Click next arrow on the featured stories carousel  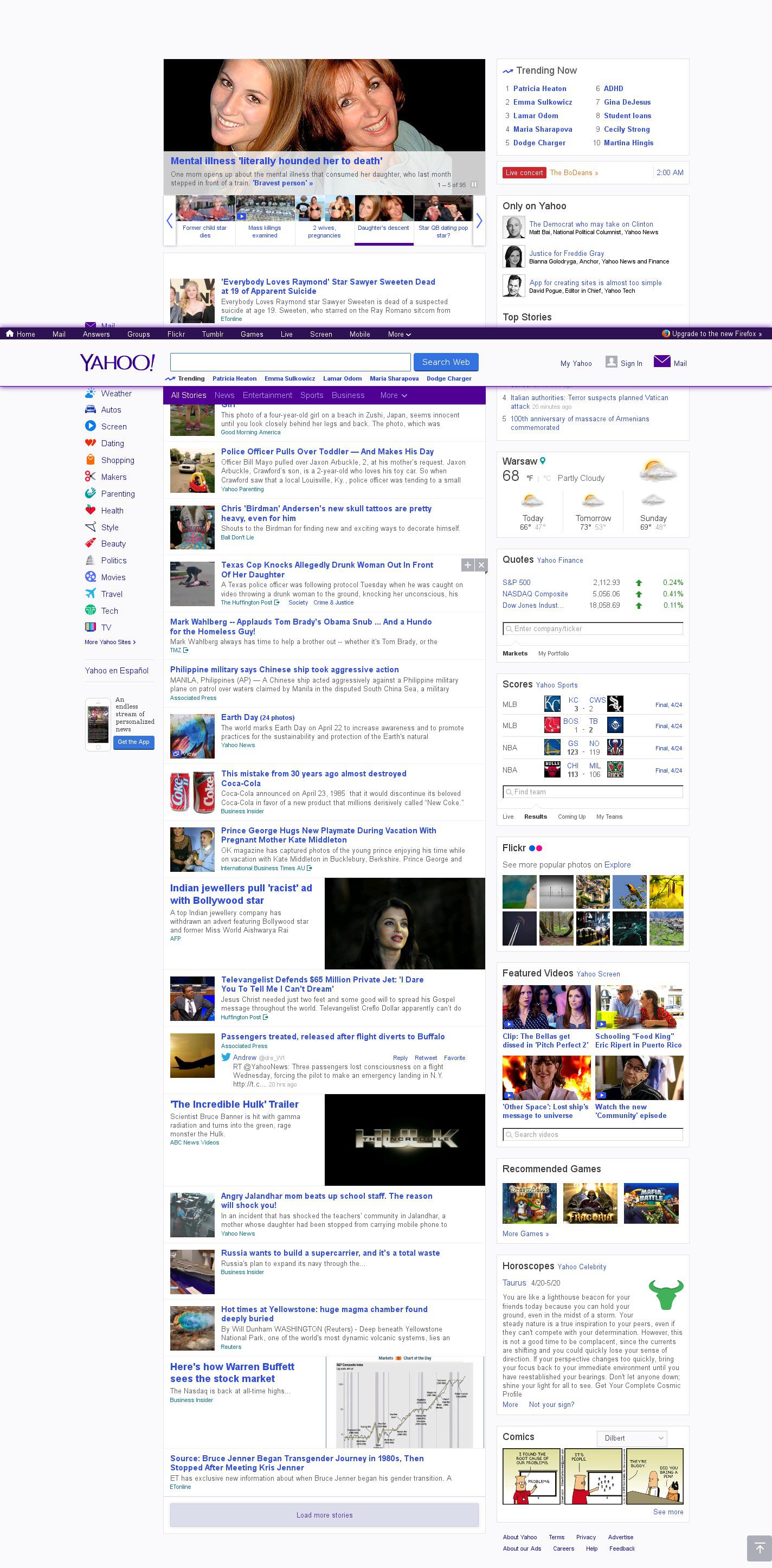coord(479,221)
